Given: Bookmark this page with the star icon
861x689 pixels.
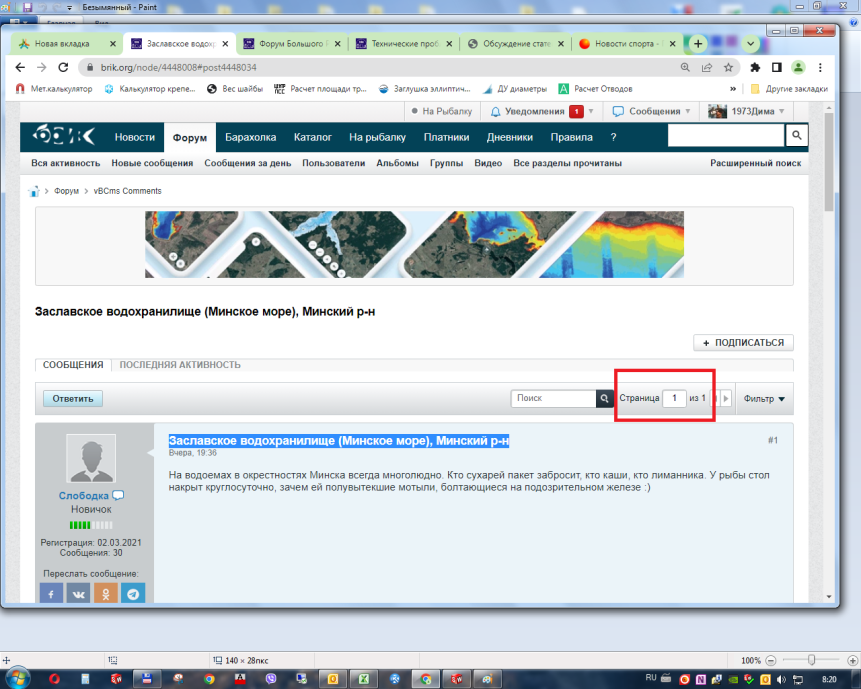Looking at the screenshot, I should tap(729, 67).
